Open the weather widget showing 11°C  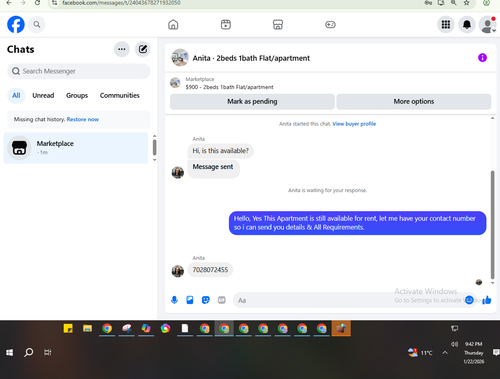point(420,353)
